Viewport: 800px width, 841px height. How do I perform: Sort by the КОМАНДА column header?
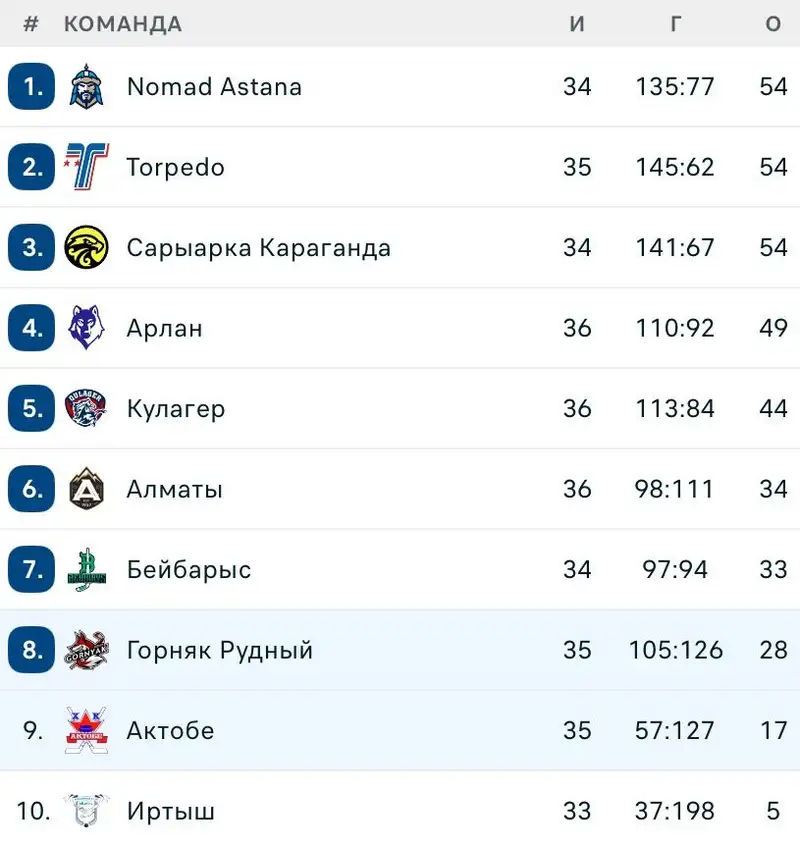123,24
